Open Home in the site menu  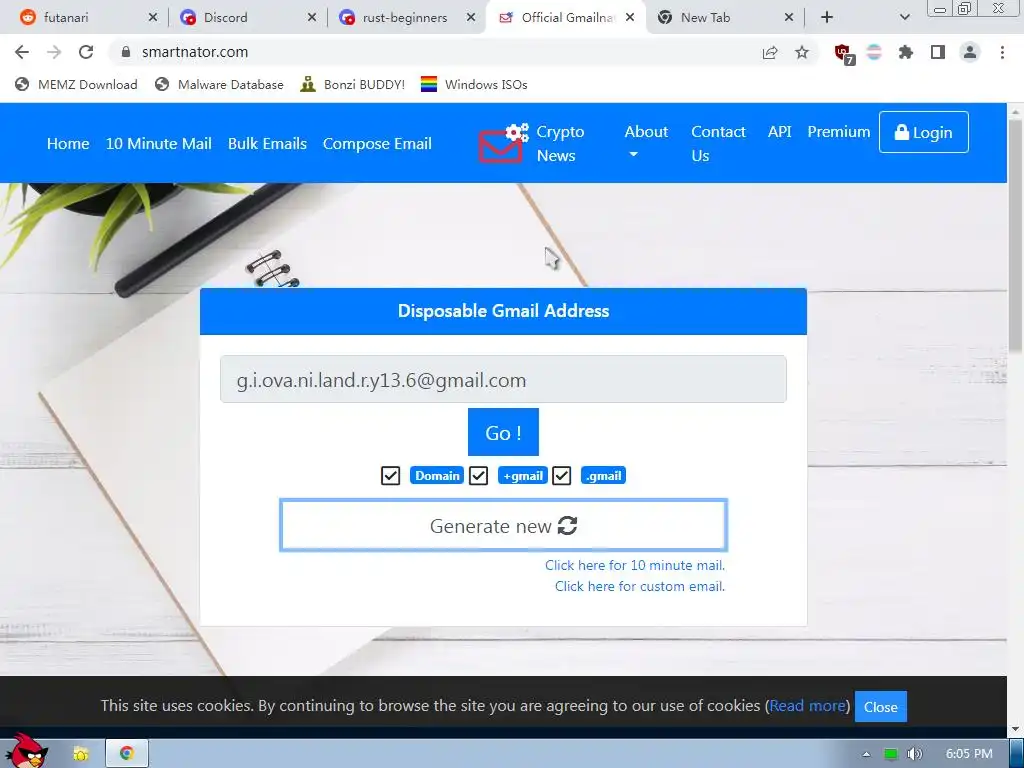pyautogui.click(x=68, y=144)
